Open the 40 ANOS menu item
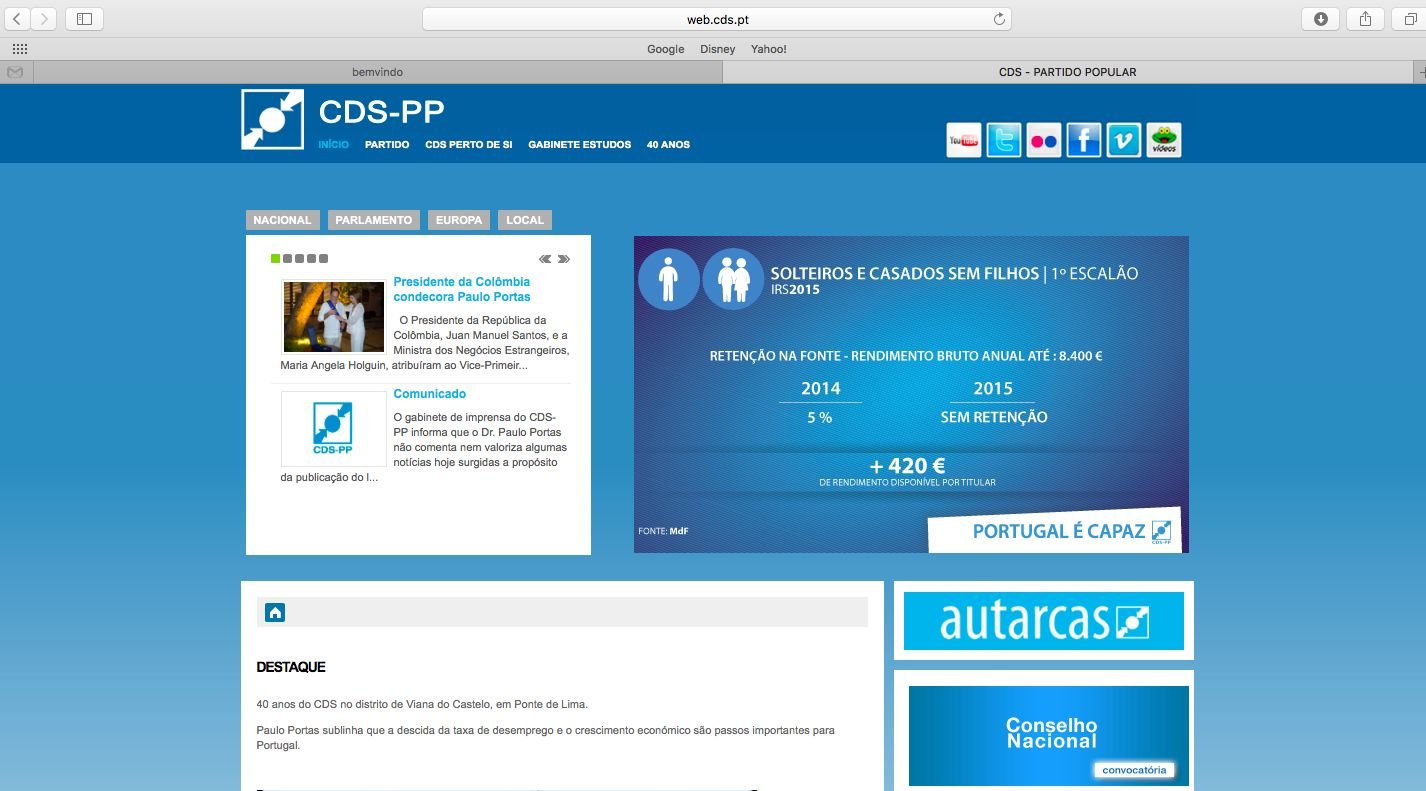This screenshot has height=791, width=1426. click(668, 145)
